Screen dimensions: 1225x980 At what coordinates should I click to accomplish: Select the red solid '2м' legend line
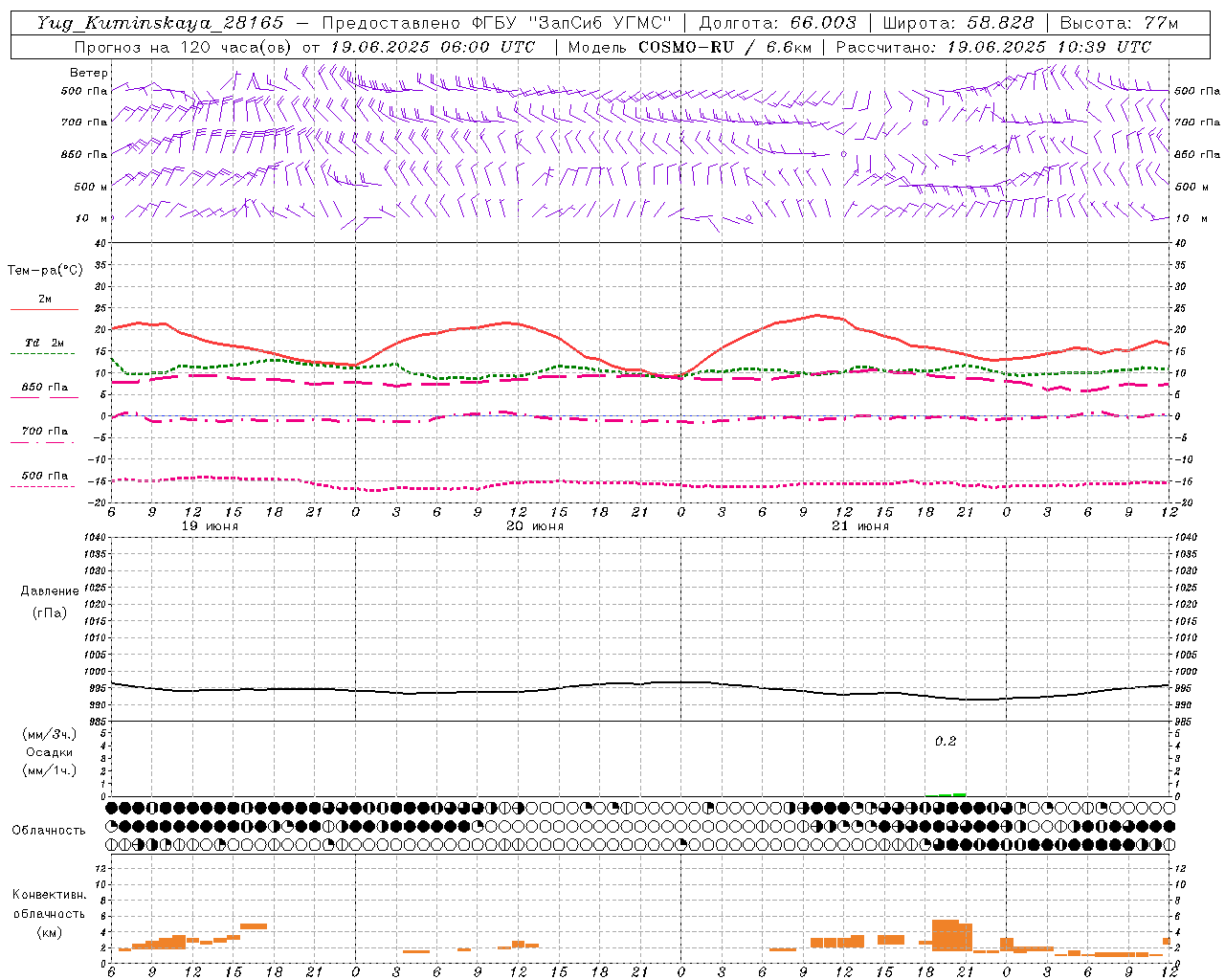(44, 309)
